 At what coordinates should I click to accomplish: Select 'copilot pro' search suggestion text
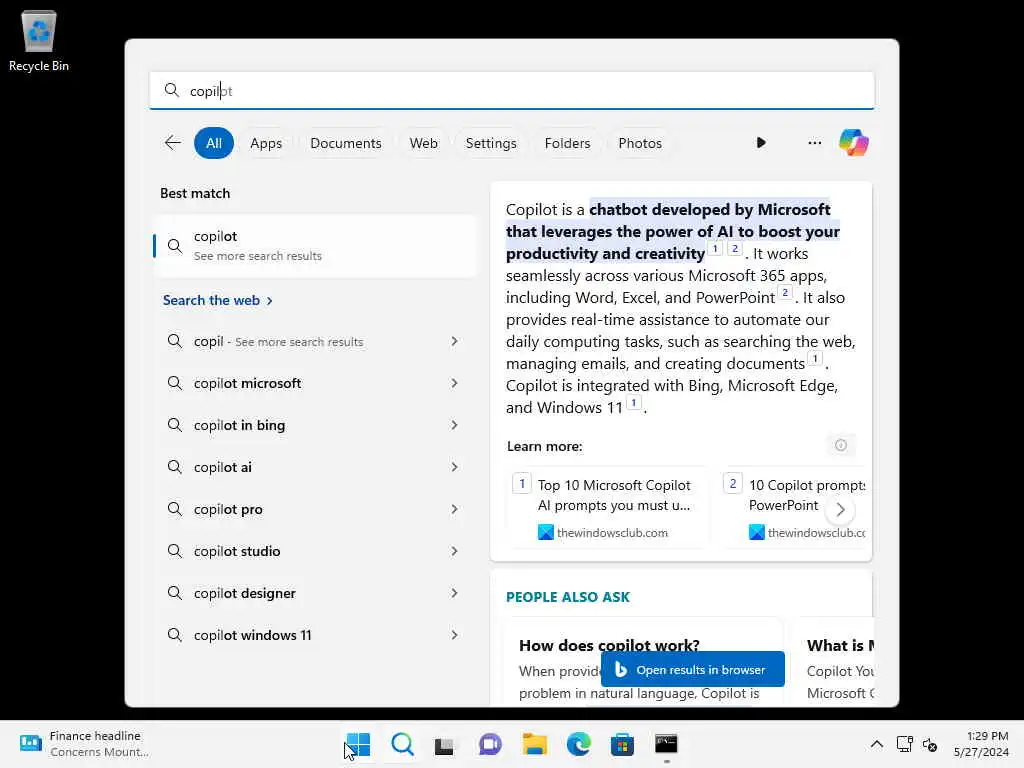[x=228, y=509]
